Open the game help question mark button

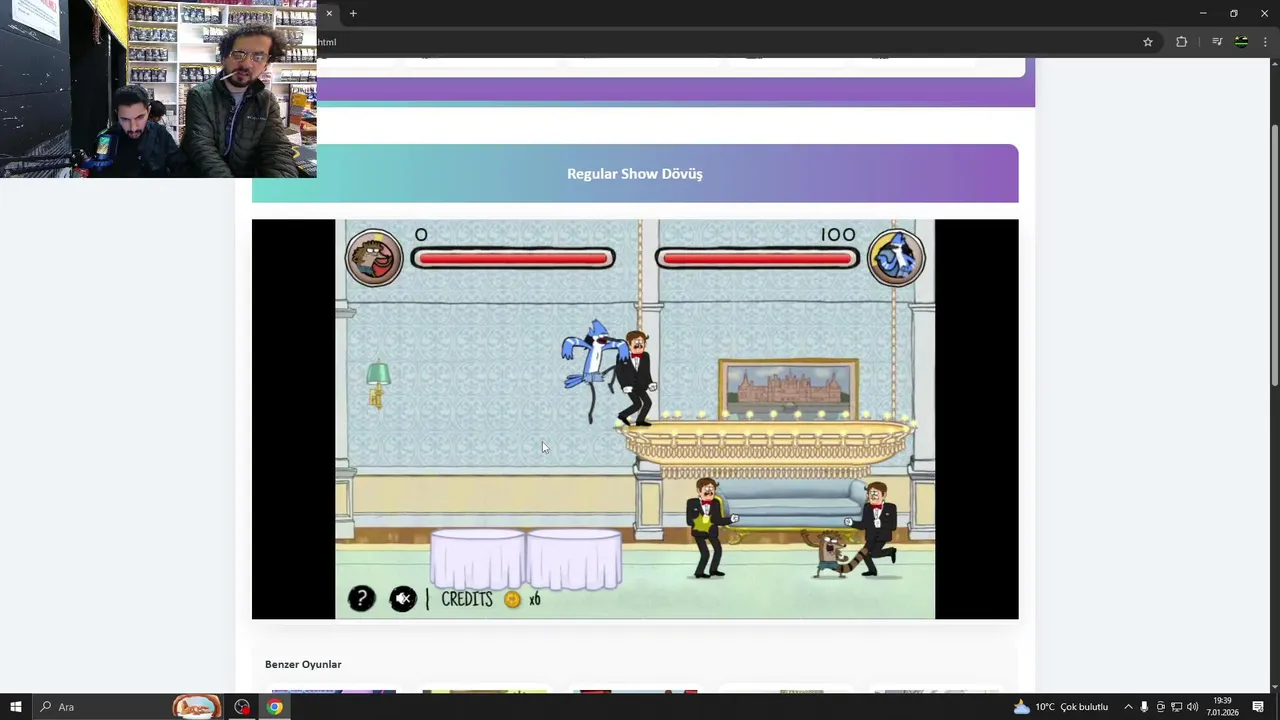pyautogui.click(x=361, y=598)
